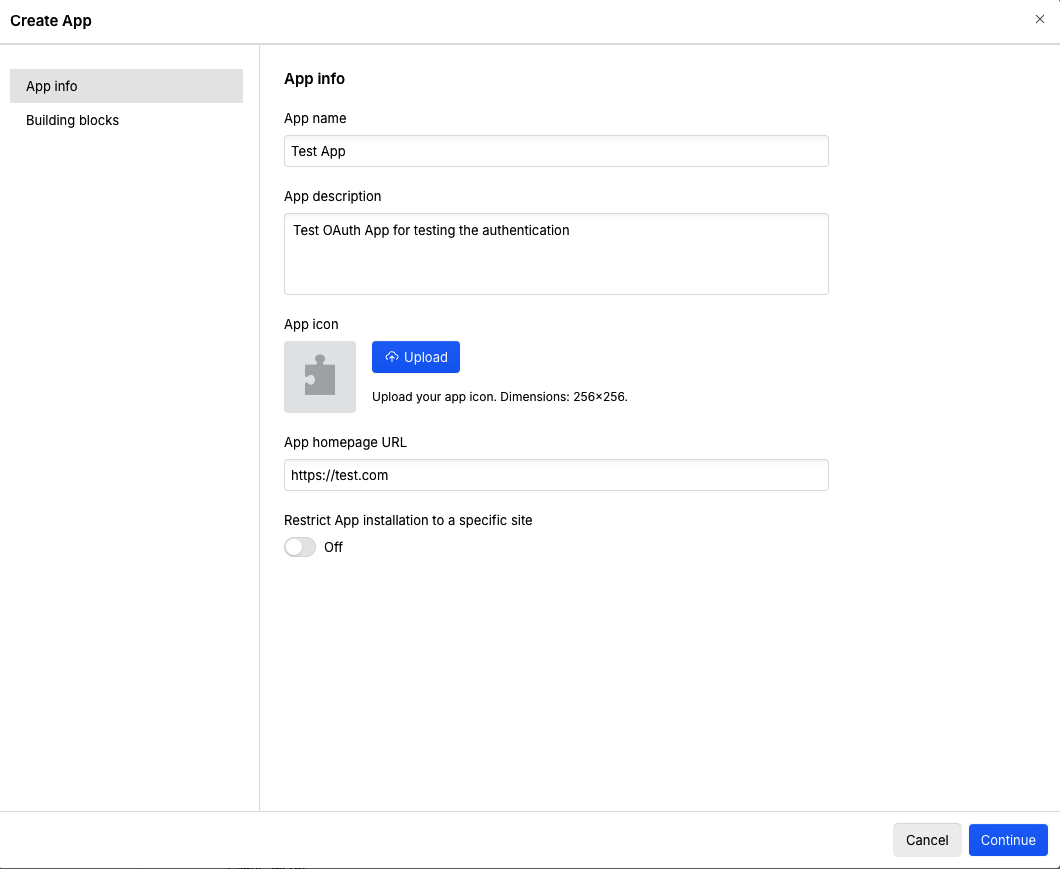The width and height of the screenshot is (1060, 869).
Task: Click the icon dimensions hint text
Action: 500,397
